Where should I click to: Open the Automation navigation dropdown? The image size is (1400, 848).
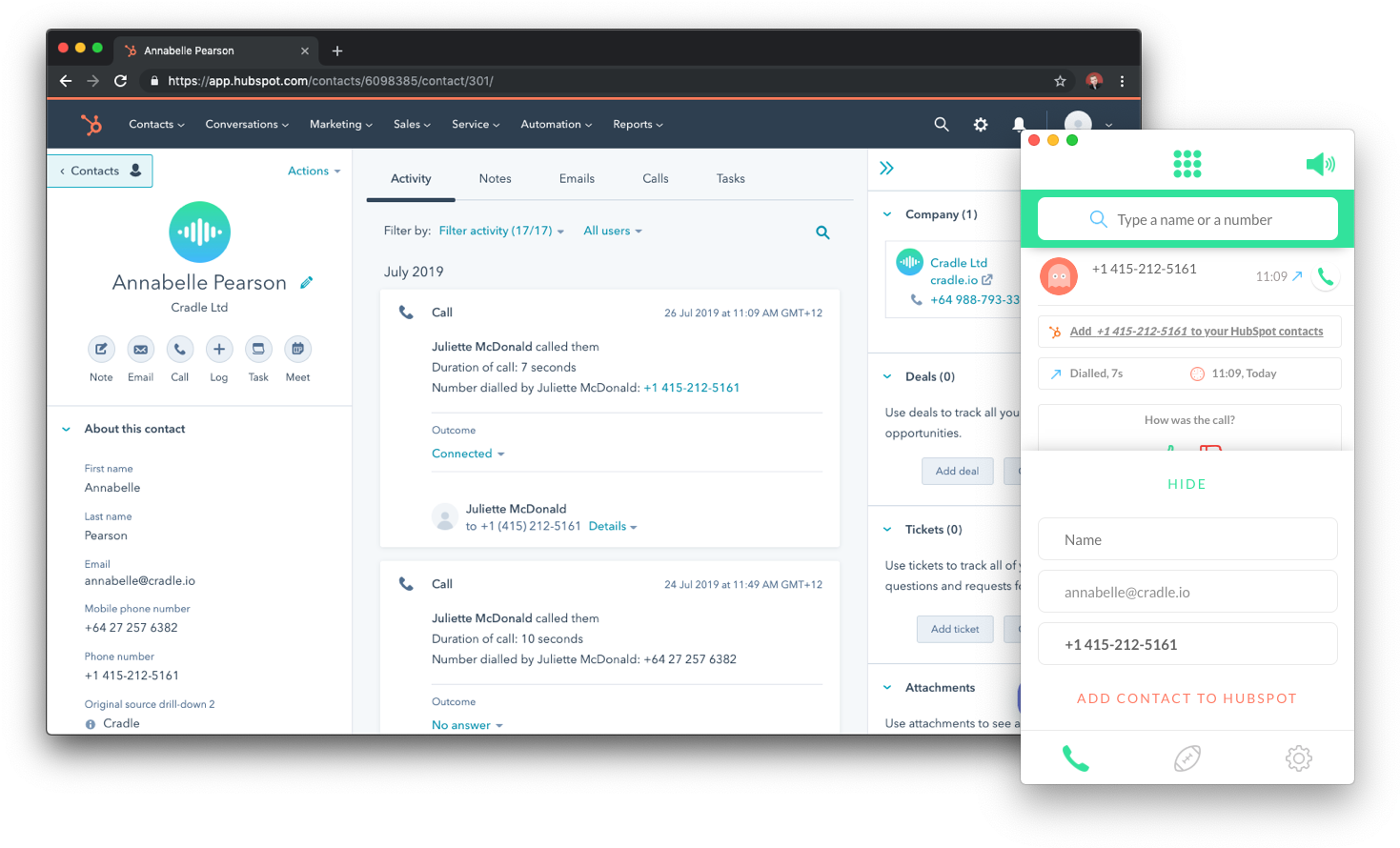[x=556, y=124]
